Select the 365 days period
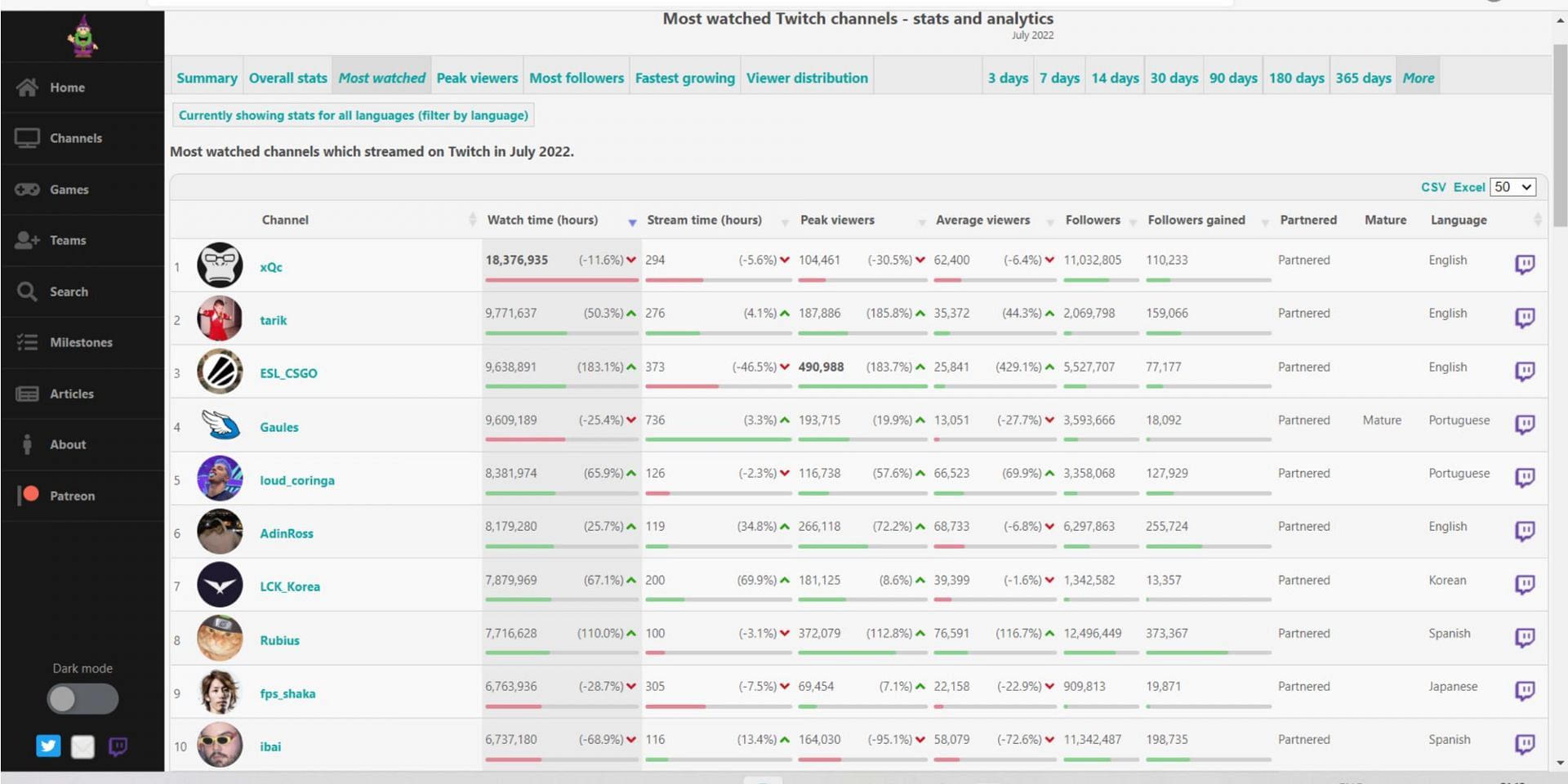 (1363, 78)
